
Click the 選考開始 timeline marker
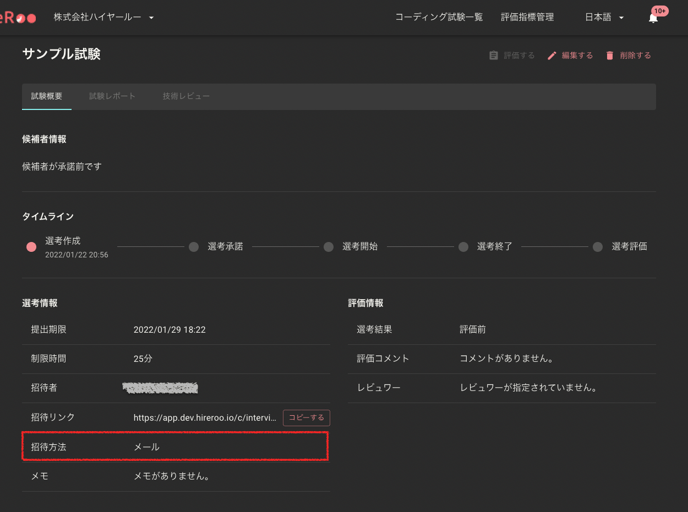(x=328, y=247)
